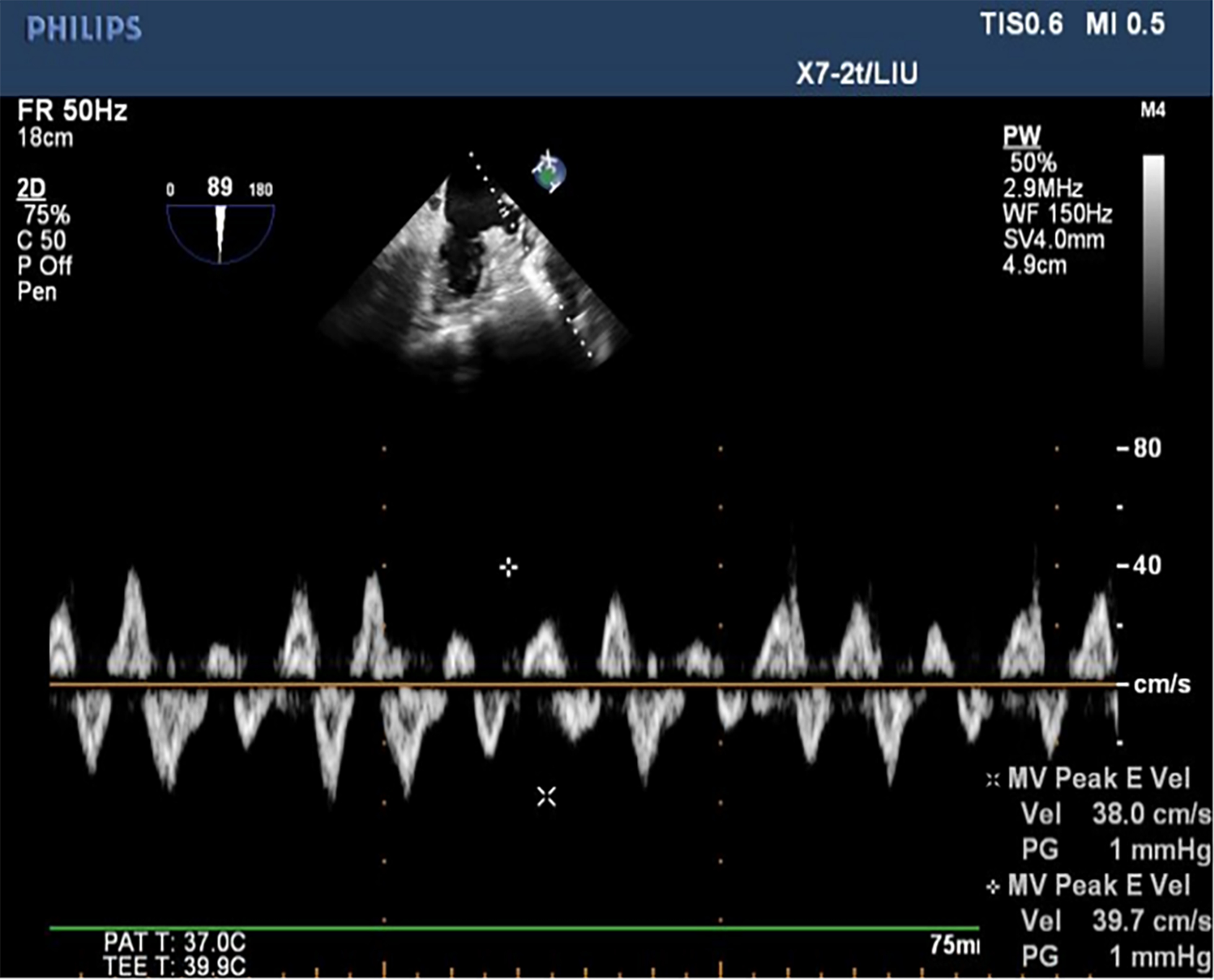Click the SV4.0mm sample volume size
The width and height of the screenshot is (1214, 980).
(1054, 240)
